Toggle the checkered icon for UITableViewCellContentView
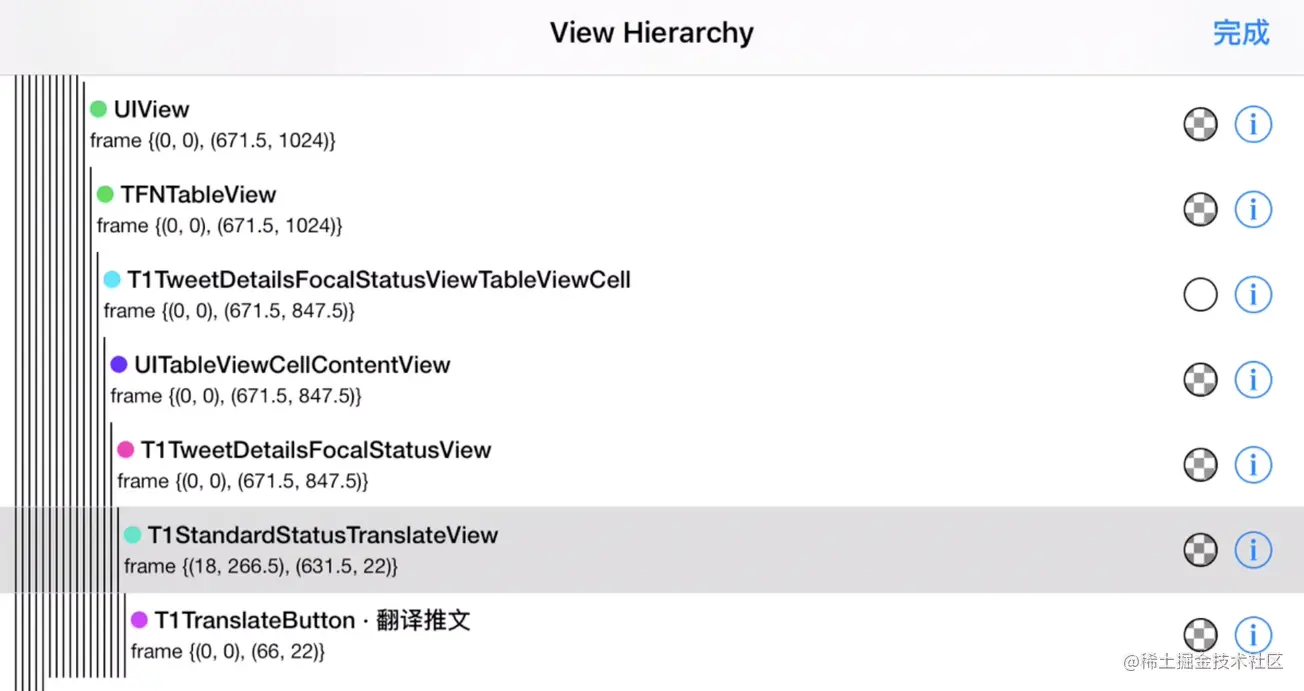Screen dimensions: 1304x691 (1200, 379)
